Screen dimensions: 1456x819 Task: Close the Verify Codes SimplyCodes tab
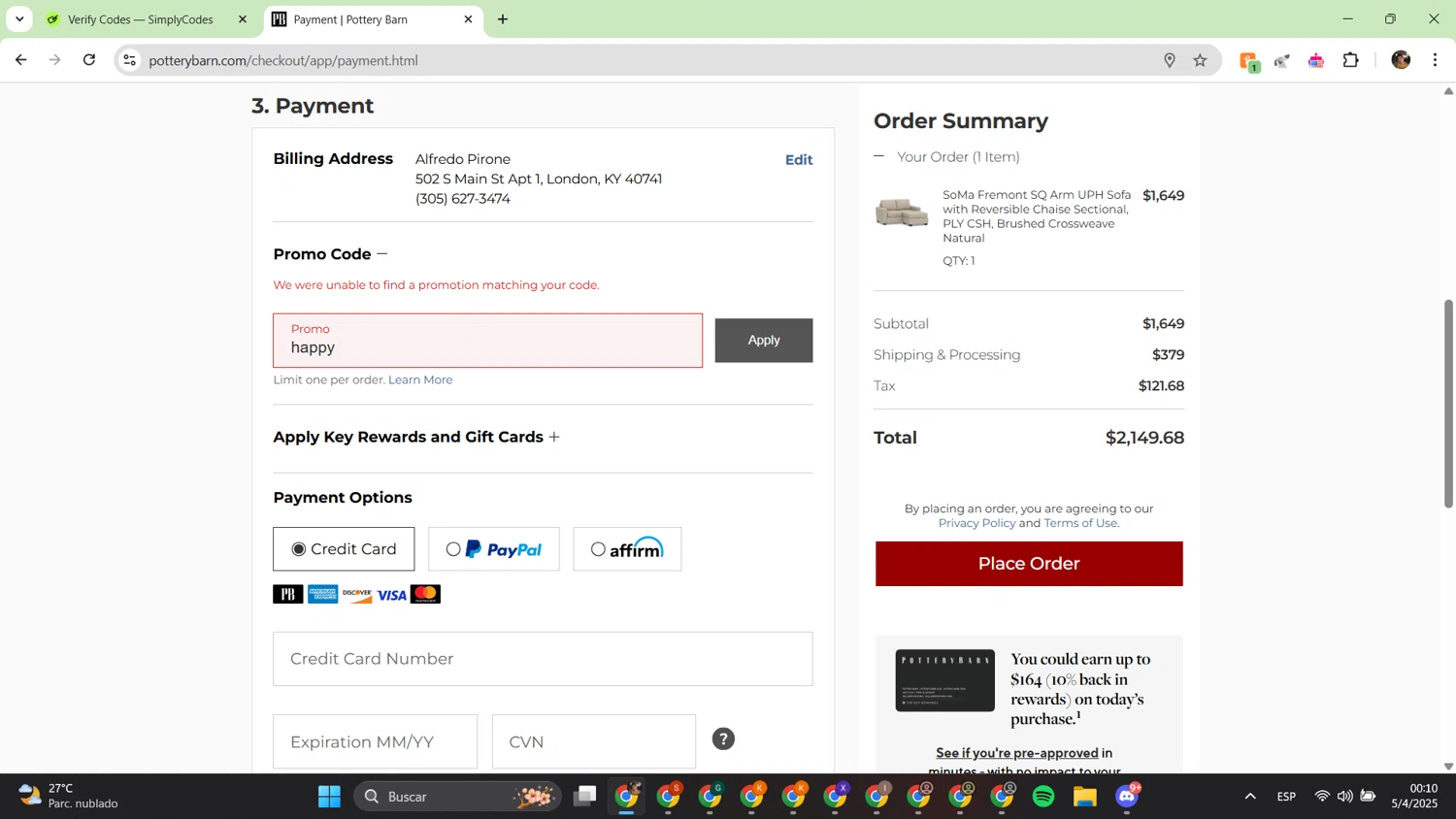pyautogui.click(x=243, y=19)
